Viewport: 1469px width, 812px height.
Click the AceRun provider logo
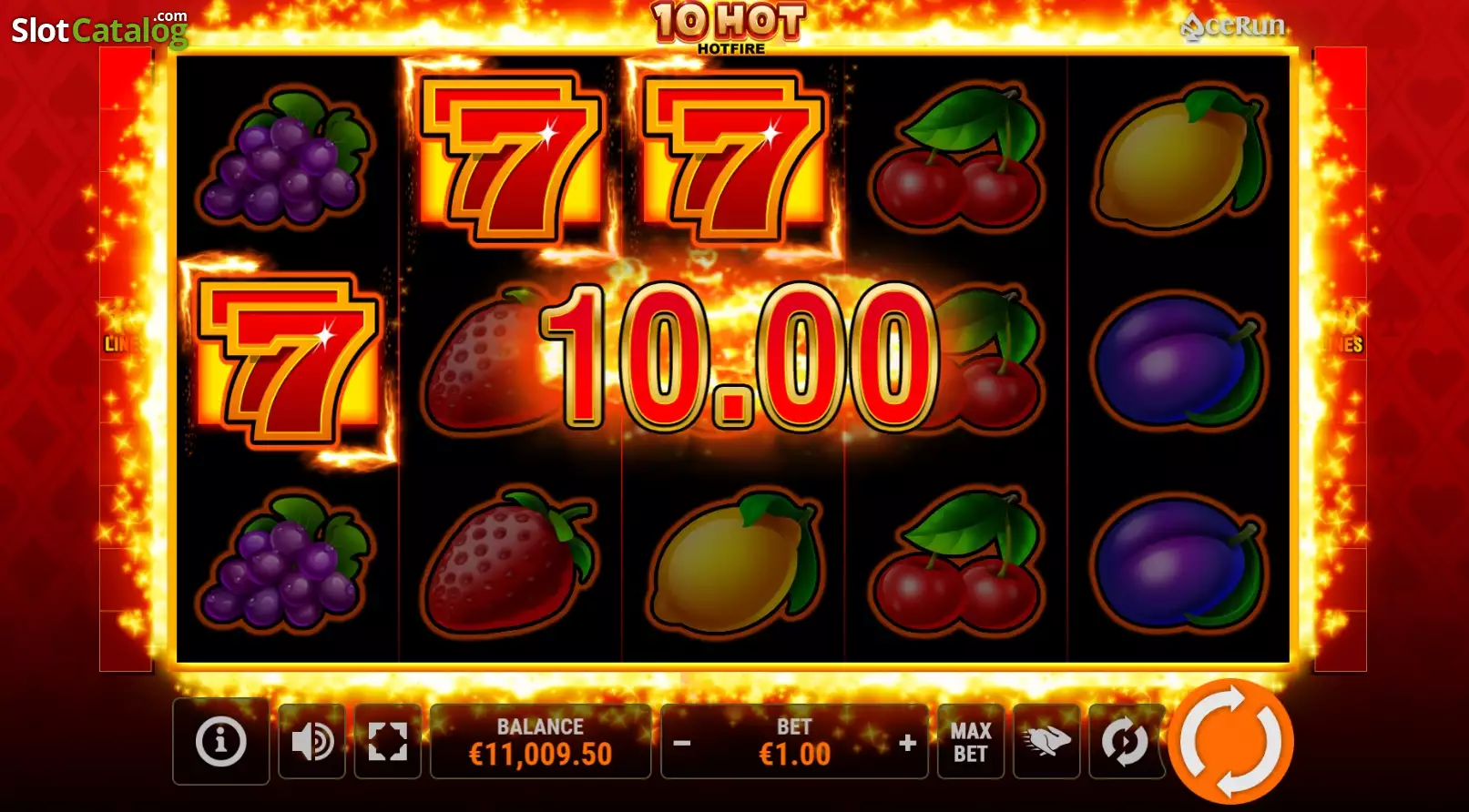(x=1232, y=27)
